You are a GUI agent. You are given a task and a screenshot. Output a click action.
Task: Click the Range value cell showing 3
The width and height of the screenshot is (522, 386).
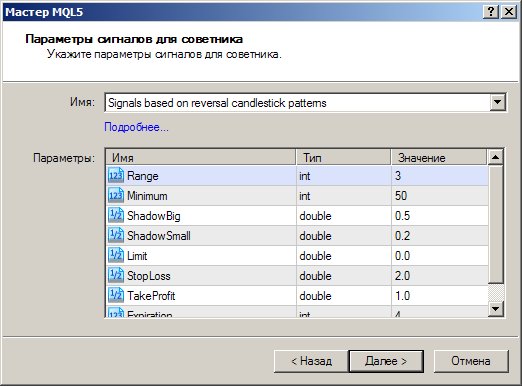point(440,176)
